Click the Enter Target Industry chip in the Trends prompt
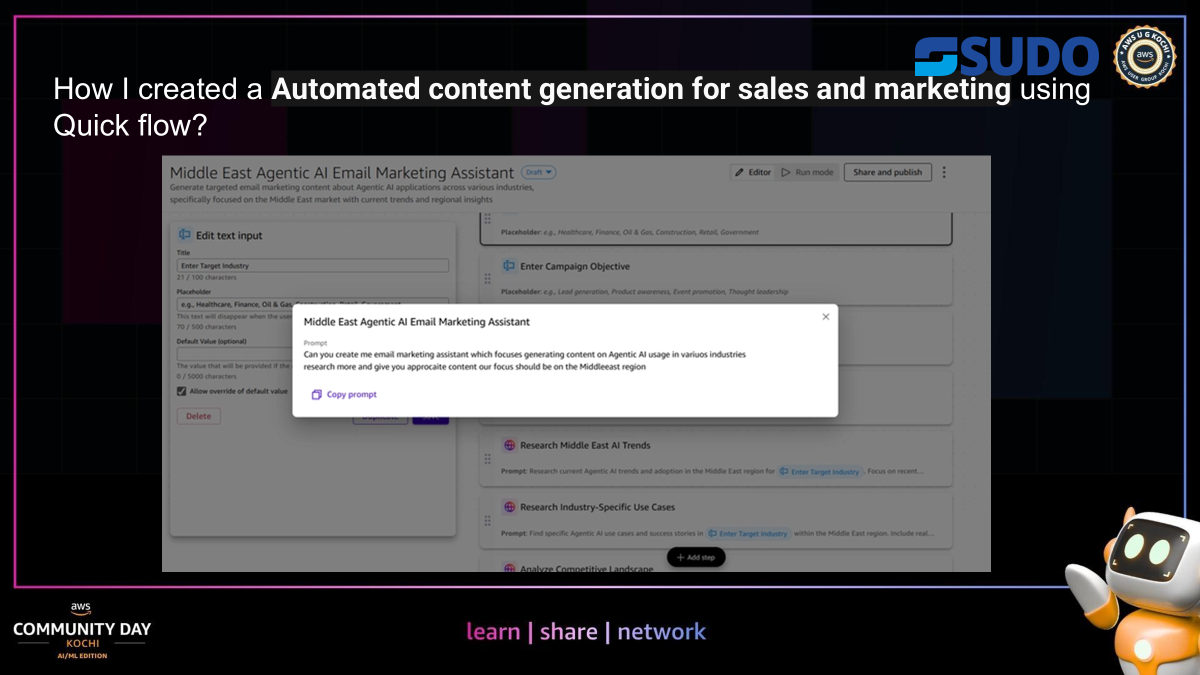This screenshot has width=1200, height=675. tap(820, 471)
